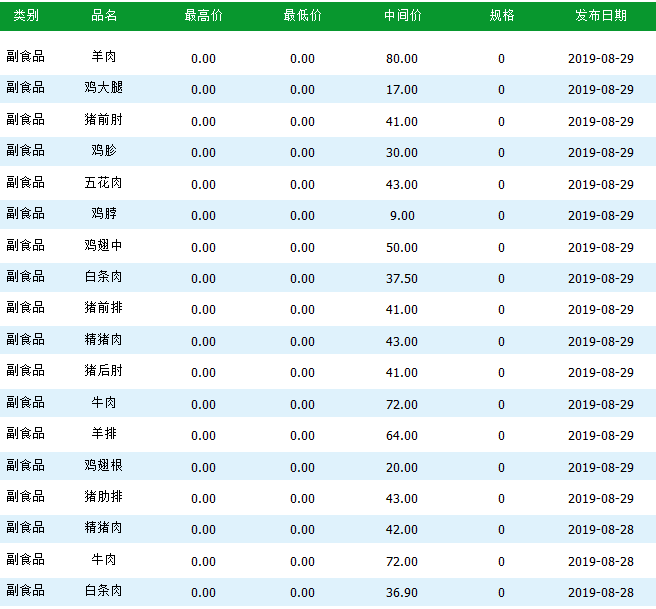Screen dimensions: 656x609
Task: Click the 30.00 middle price for 鸡胗
Action: pyautogui.click(x=402, y=153)
